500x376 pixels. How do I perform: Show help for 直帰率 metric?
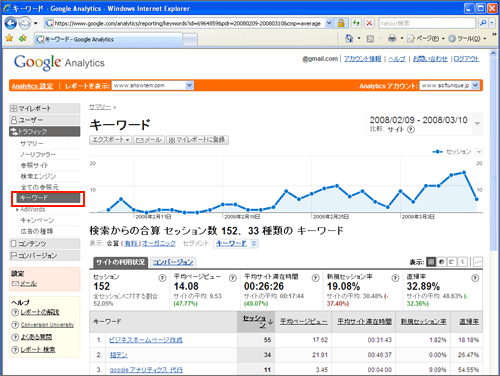click(475, 278)
